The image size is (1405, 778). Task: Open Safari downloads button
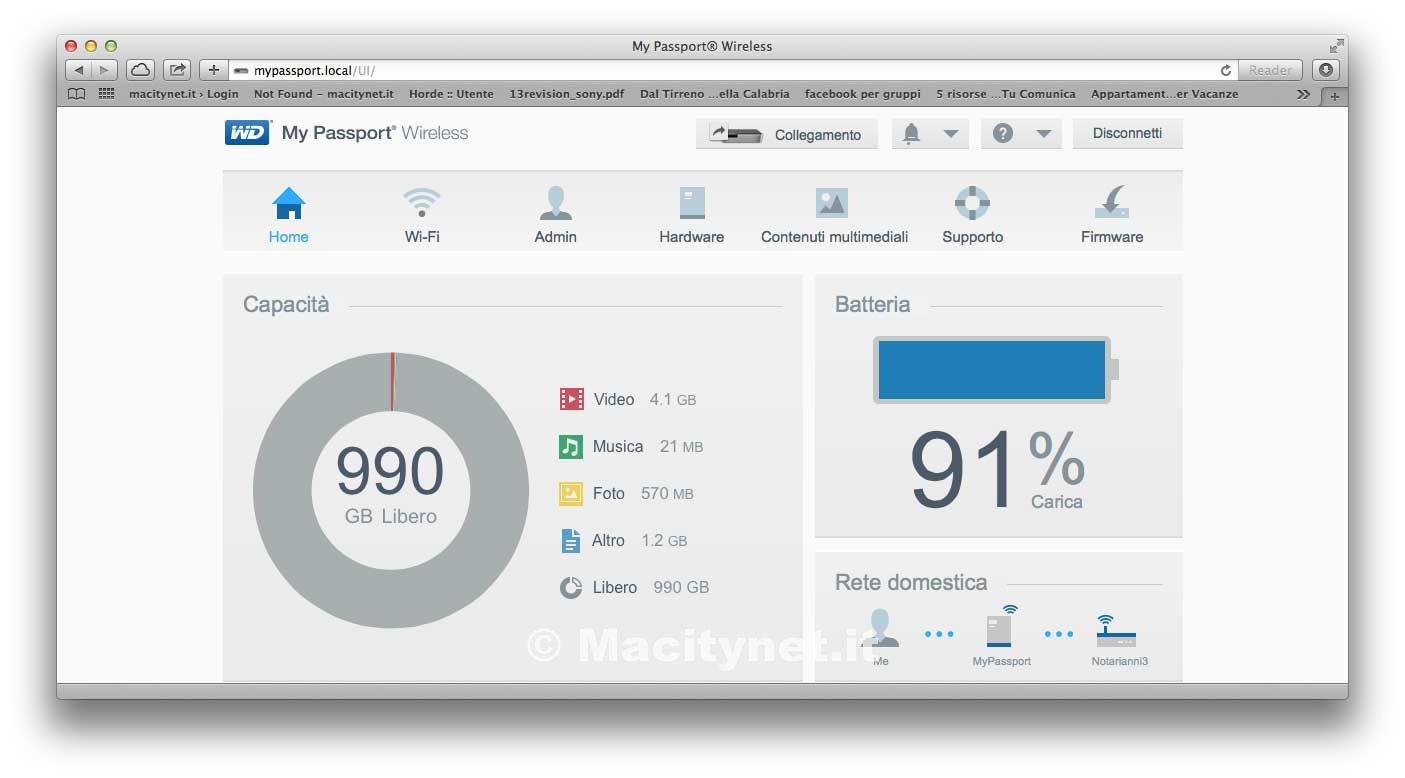click(x=1326, y=70)
